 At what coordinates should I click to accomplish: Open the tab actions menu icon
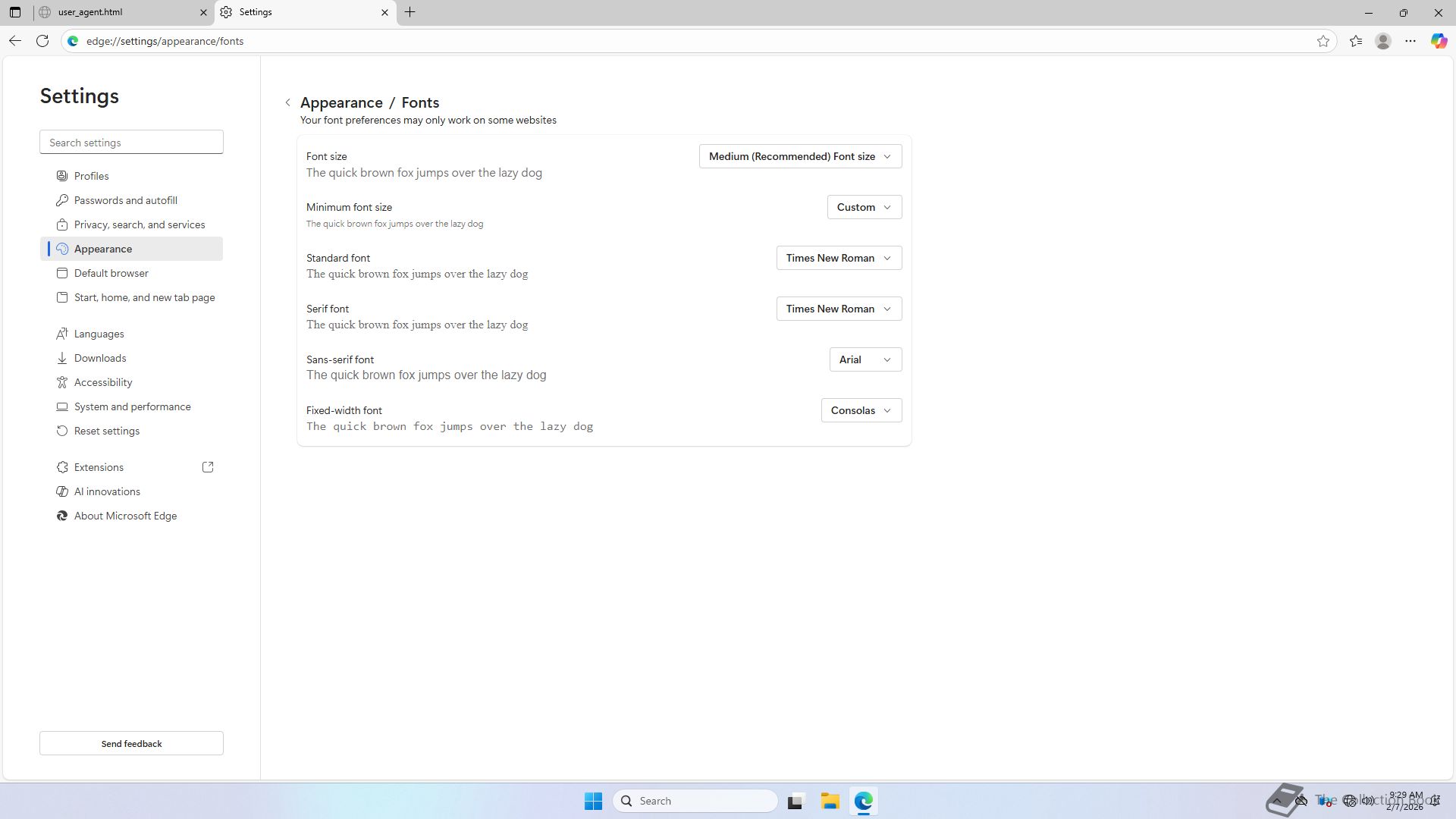click(14, 12)
